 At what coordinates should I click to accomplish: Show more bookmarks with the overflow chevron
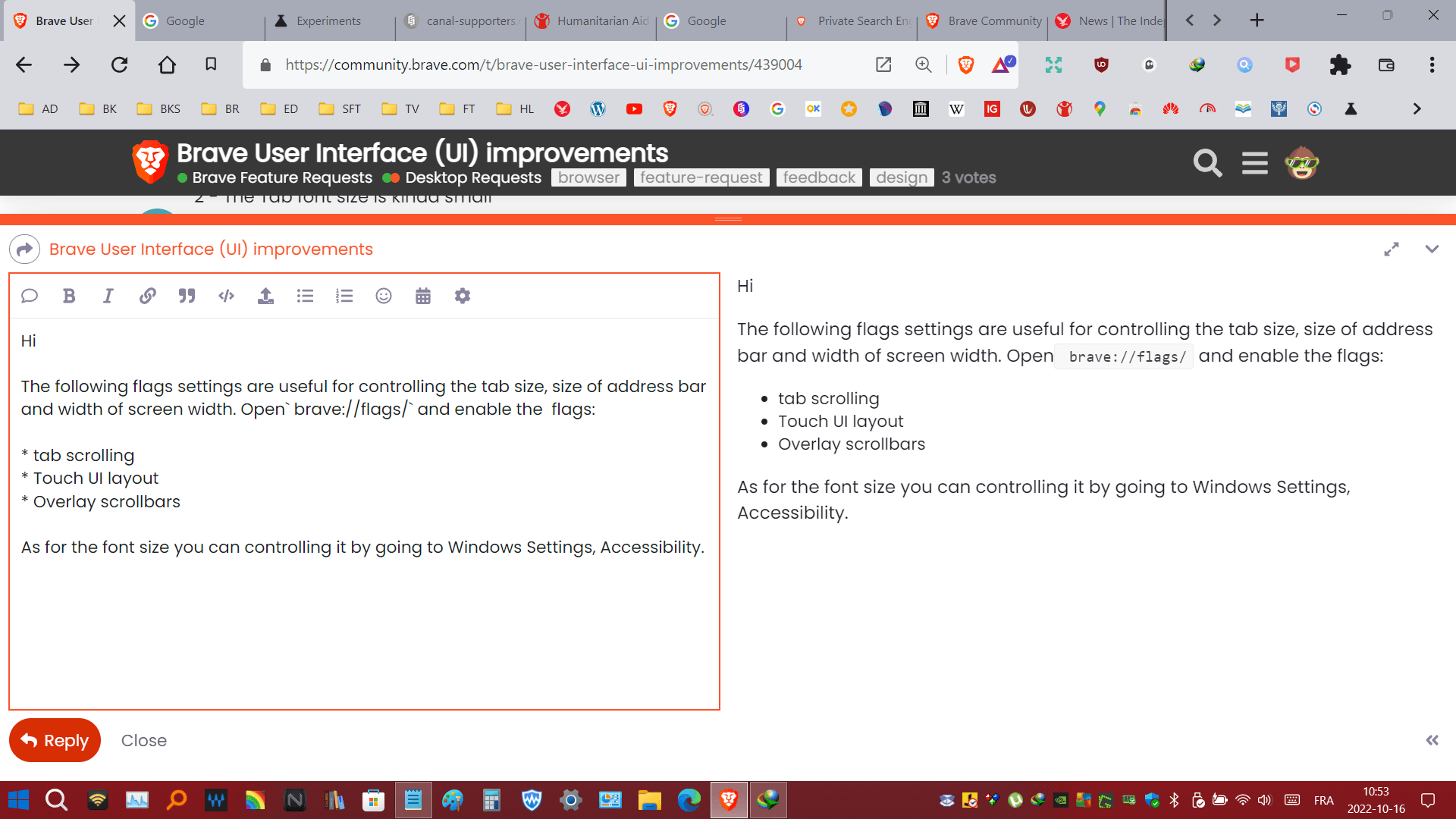point(1417,108)
